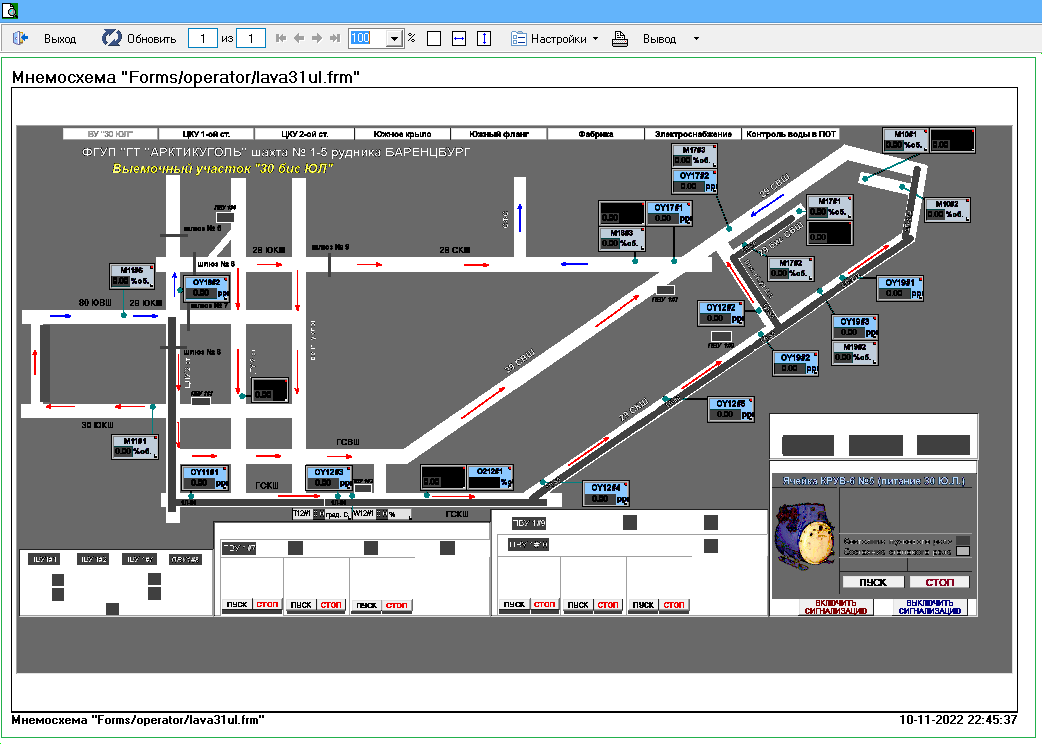Go to the first page

(280, 39)
